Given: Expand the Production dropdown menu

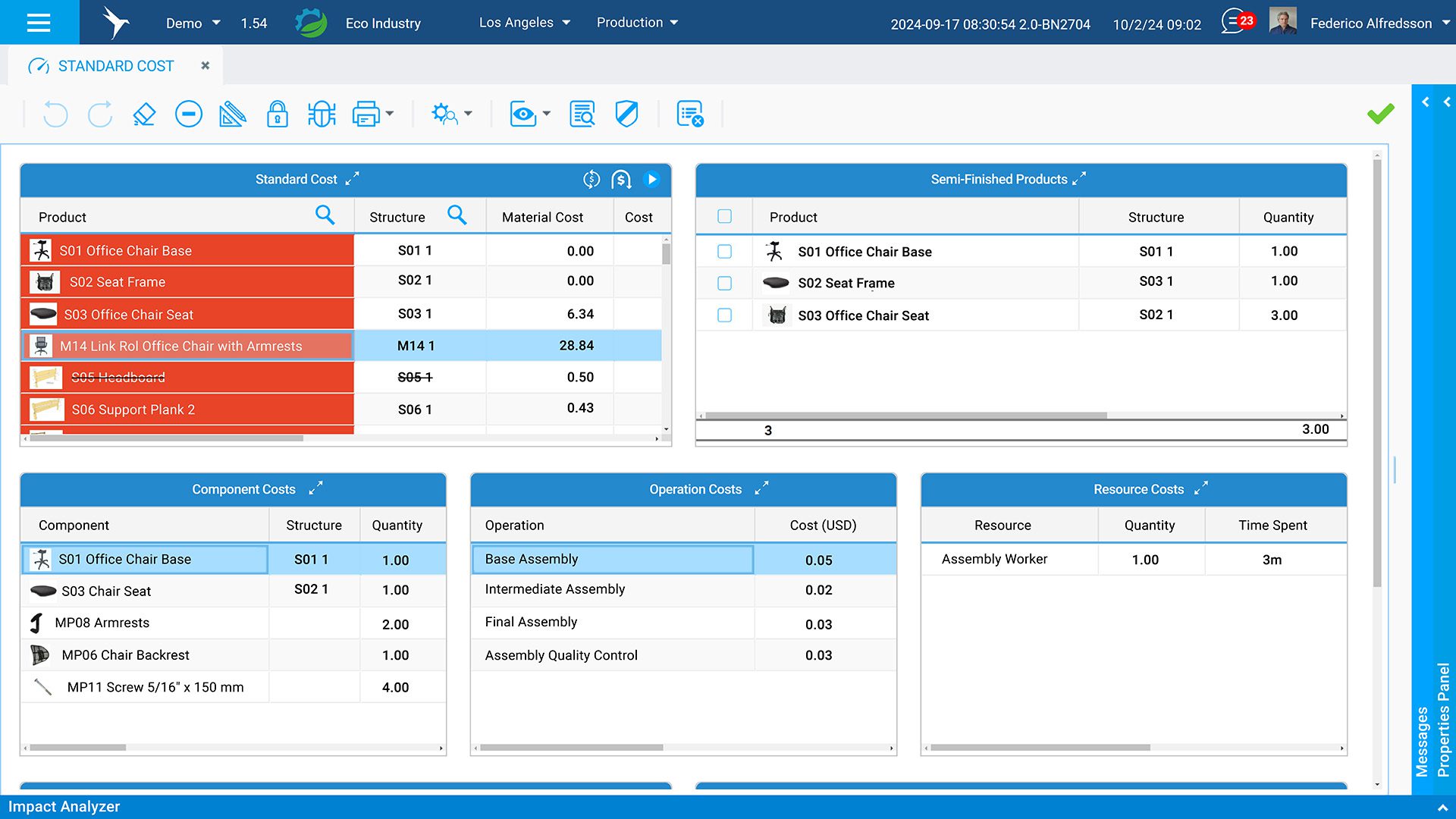Looking at the screenshot, I should 637,23.
